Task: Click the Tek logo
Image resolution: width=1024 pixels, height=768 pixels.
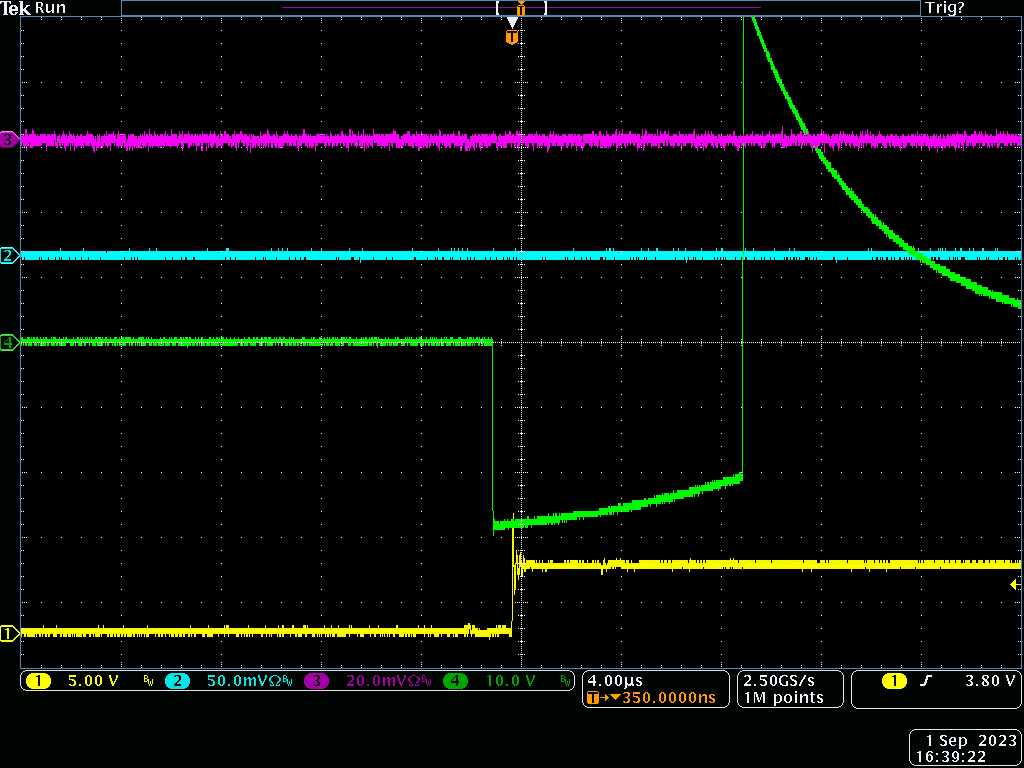Action: pyautogui.click(x=16, y=8)
